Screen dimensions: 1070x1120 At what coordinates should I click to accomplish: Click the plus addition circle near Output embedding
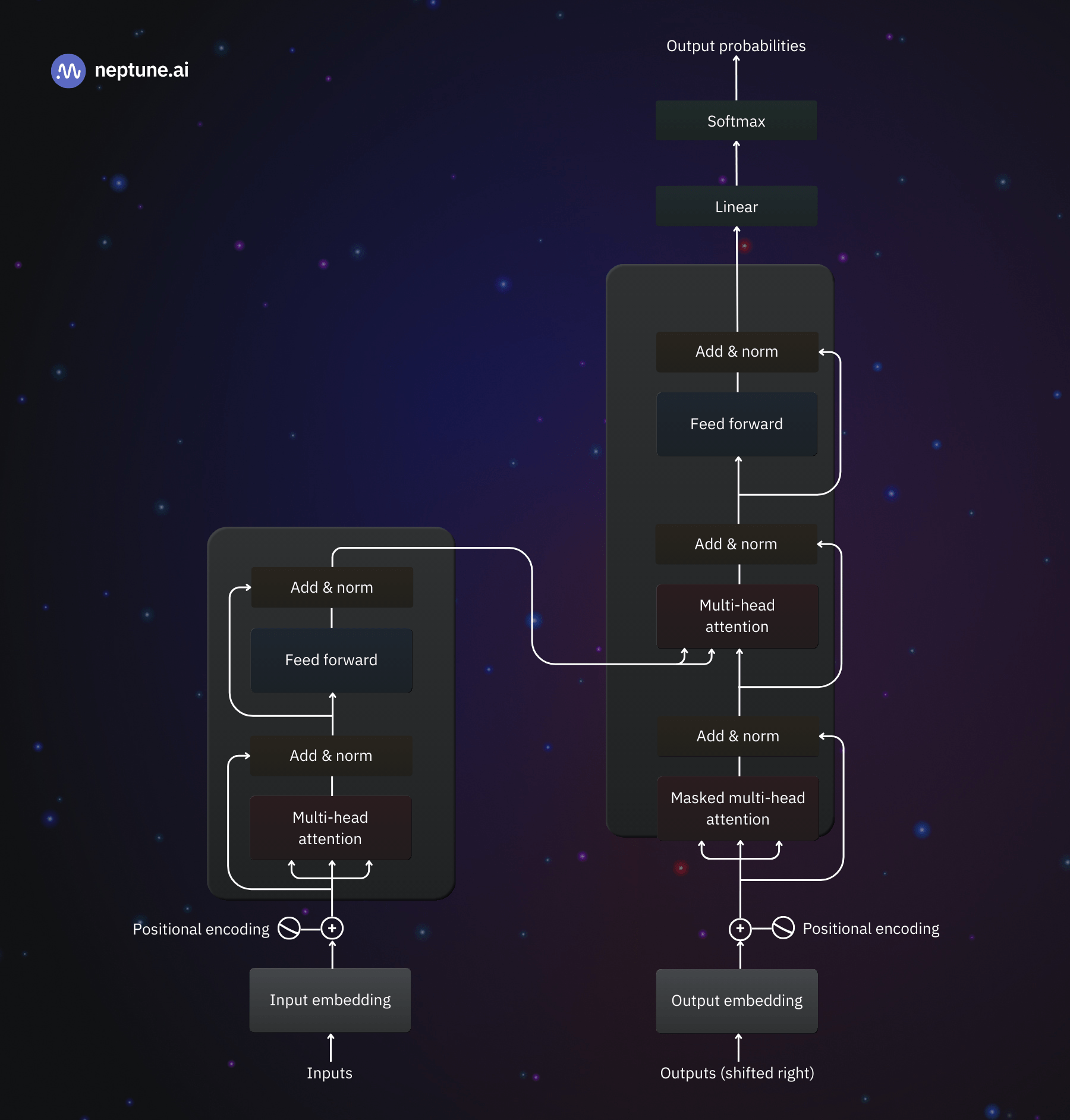pos(739,928)
